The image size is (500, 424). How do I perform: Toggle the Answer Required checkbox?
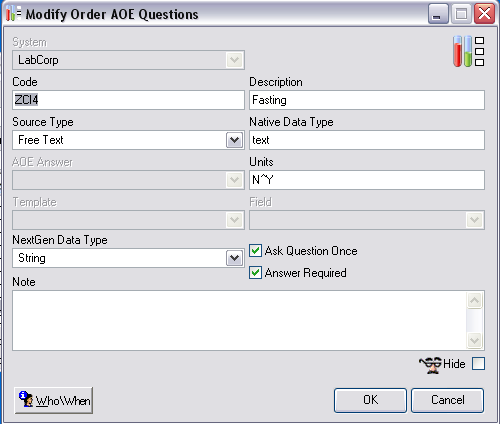(x=255, y=273)
